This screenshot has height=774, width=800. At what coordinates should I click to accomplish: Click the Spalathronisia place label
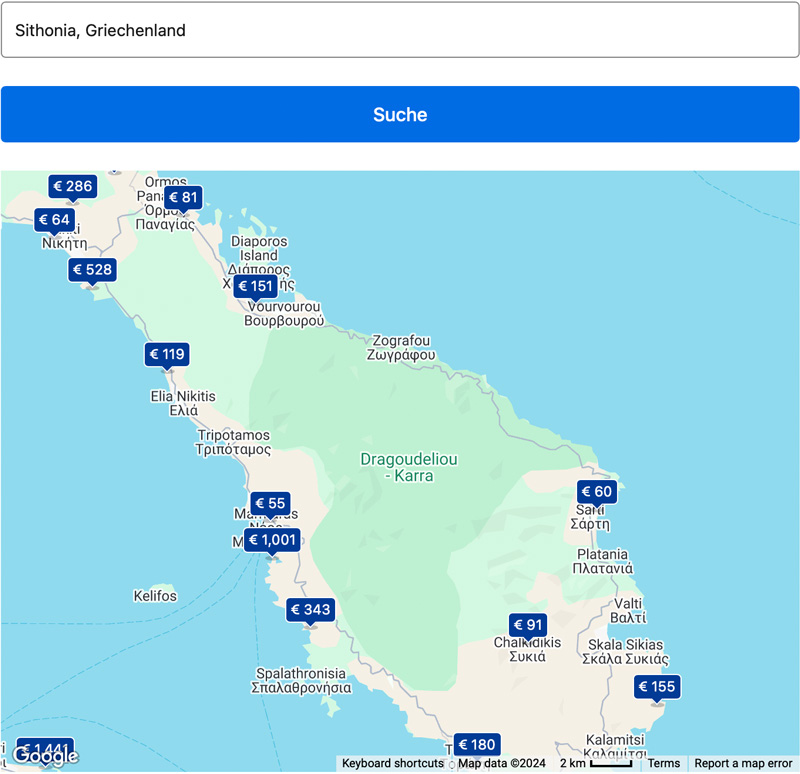coord(301,681)
